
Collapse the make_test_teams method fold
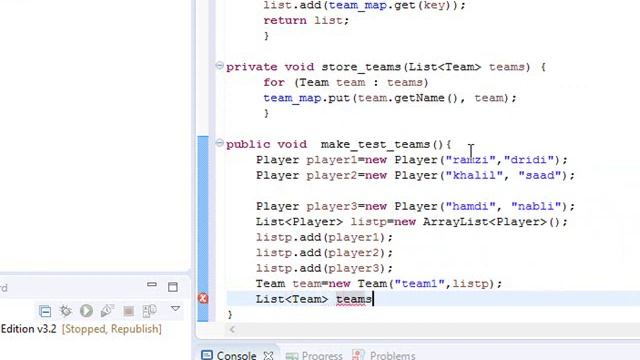(x=220, y=143)
